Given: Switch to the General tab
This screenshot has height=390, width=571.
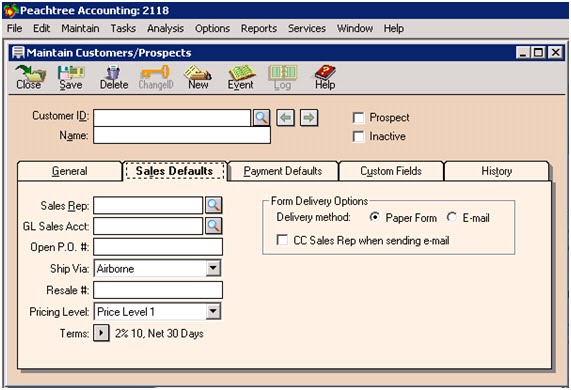Looking at the screenshot, I should pyautogui.click(x=70, y=171).
